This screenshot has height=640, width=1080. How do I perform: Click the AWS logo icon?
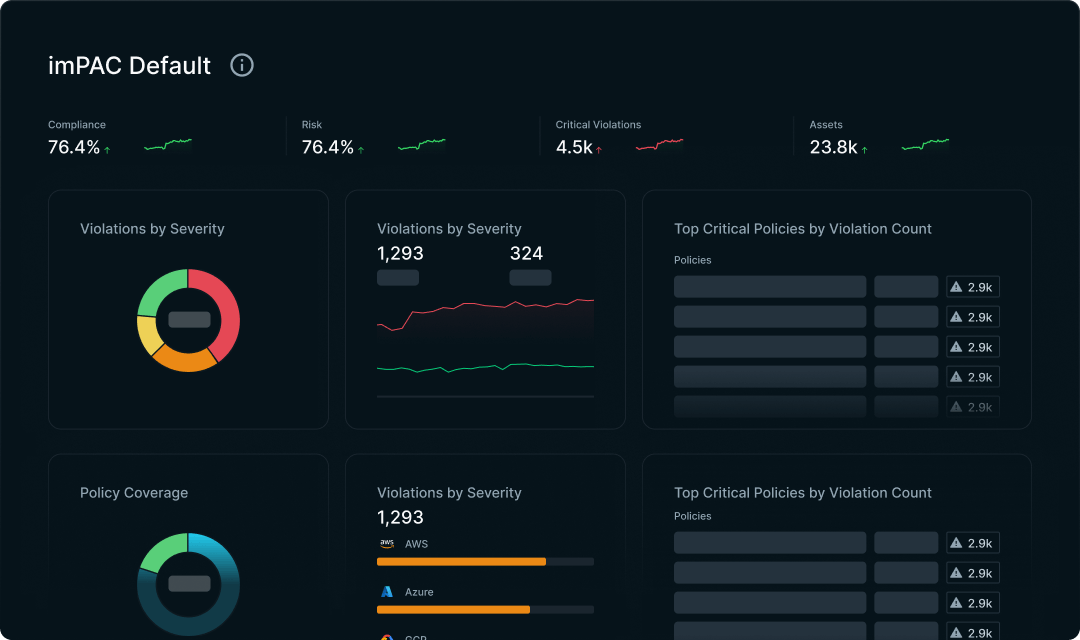pos(387,544)
